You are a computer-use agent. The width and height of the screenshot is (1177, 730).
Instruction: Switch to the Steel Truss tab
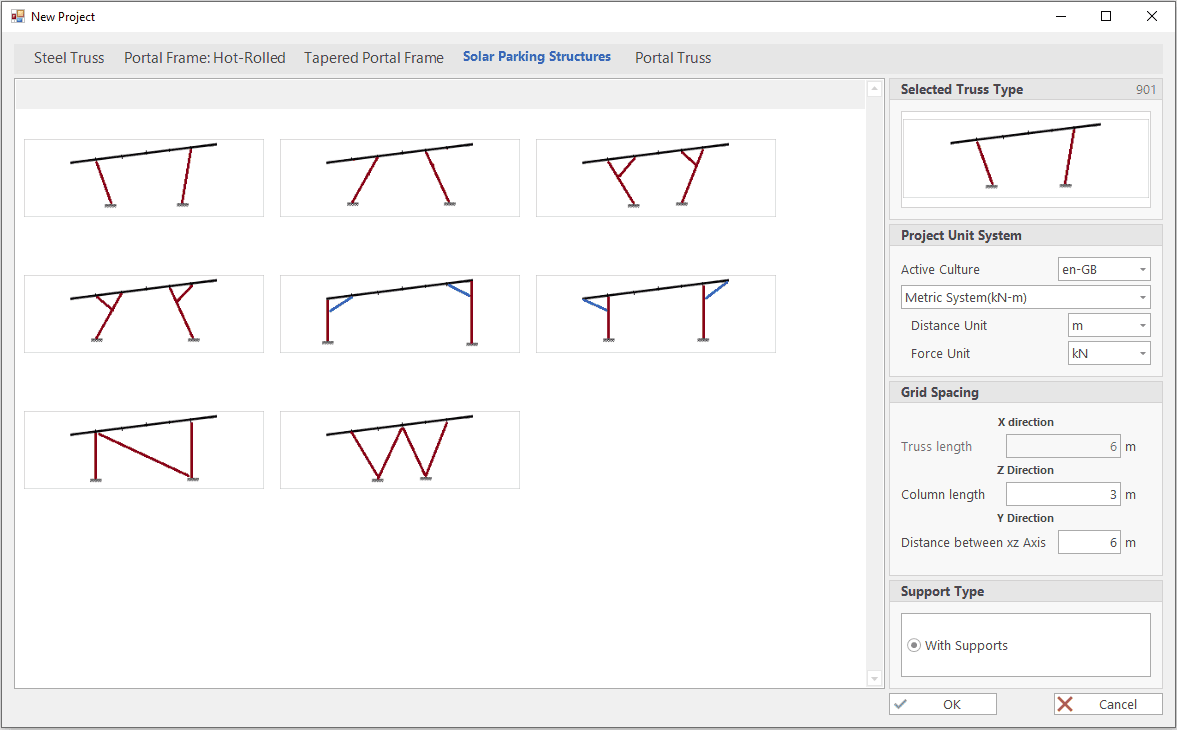pyautogui.click(x=69, y=58)
